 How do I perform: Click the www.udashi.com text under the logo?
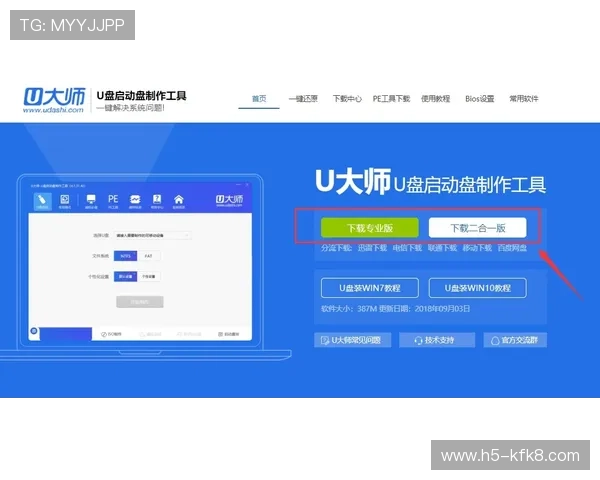[x=53, y=110]
